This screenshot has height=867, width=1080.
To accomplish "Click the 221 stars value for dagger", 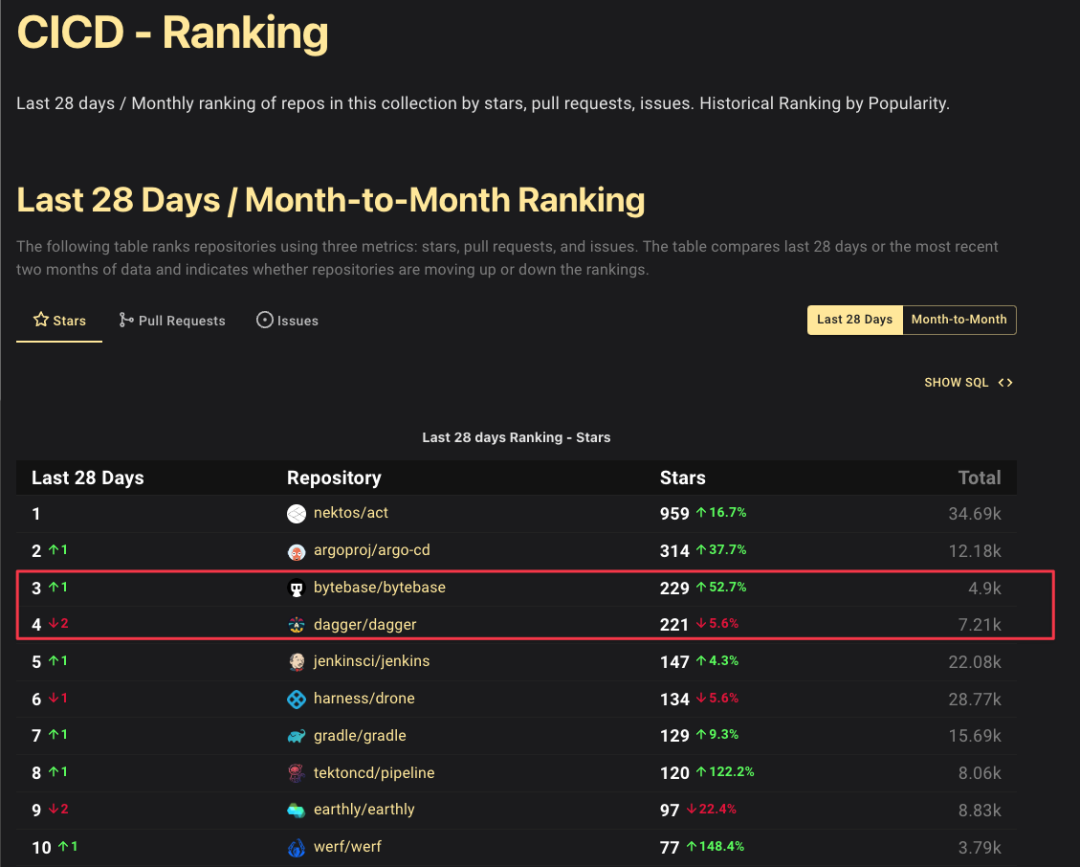I will tap(674, 625).
